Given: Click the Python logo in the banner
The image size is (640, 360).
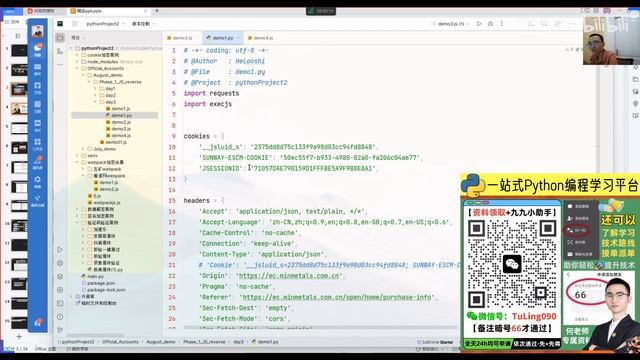Looking at the screenshot, I should pos(473,186).
